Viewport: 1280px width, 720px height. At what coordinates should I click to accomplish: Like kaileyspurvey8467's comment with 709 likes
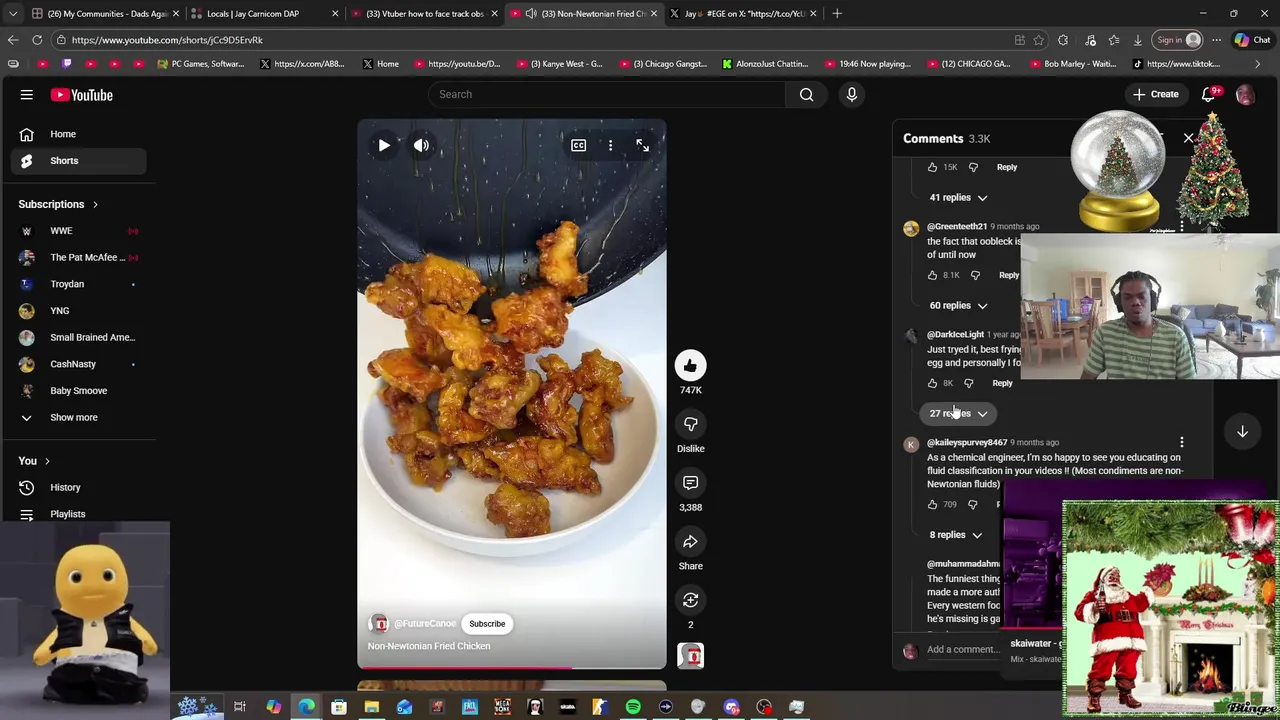coord(932,505)
